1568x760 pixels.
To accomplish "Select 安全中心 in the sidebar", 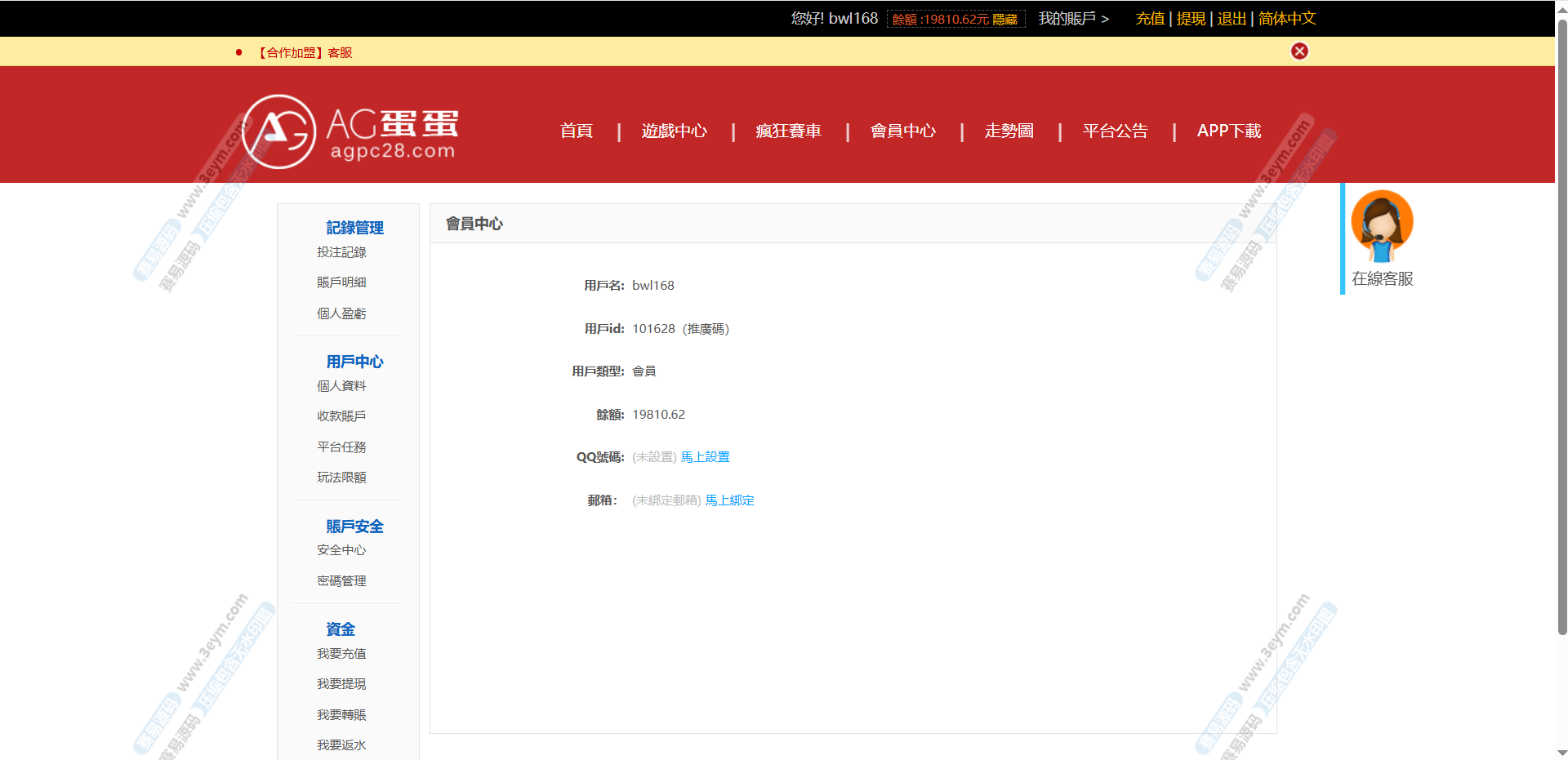I will [341, 550].
